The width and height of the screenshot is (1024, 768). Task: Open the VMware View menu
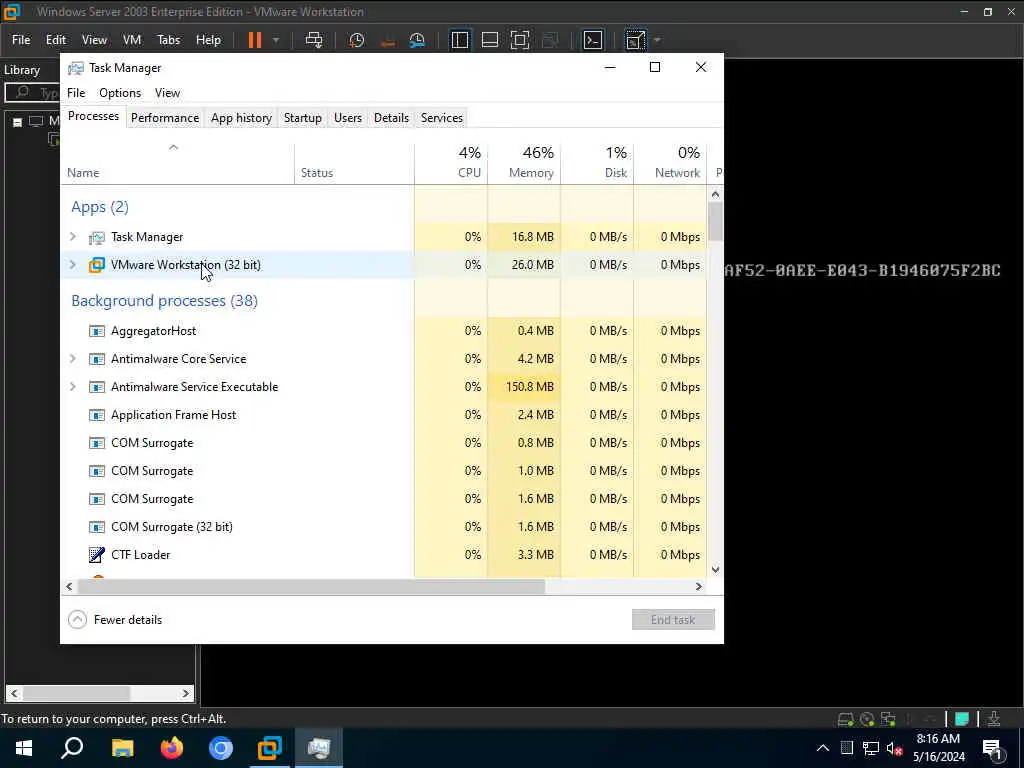(94, 40)
